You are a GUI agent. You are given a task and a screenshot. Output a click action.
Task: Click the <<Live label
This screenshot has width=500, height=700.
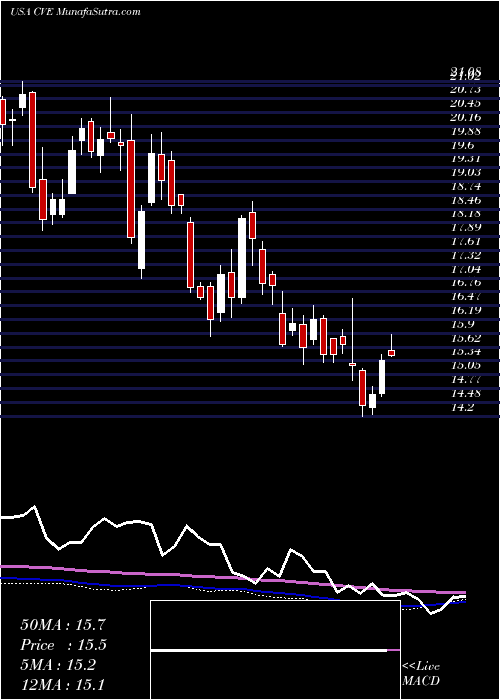[x=421, y=667]
